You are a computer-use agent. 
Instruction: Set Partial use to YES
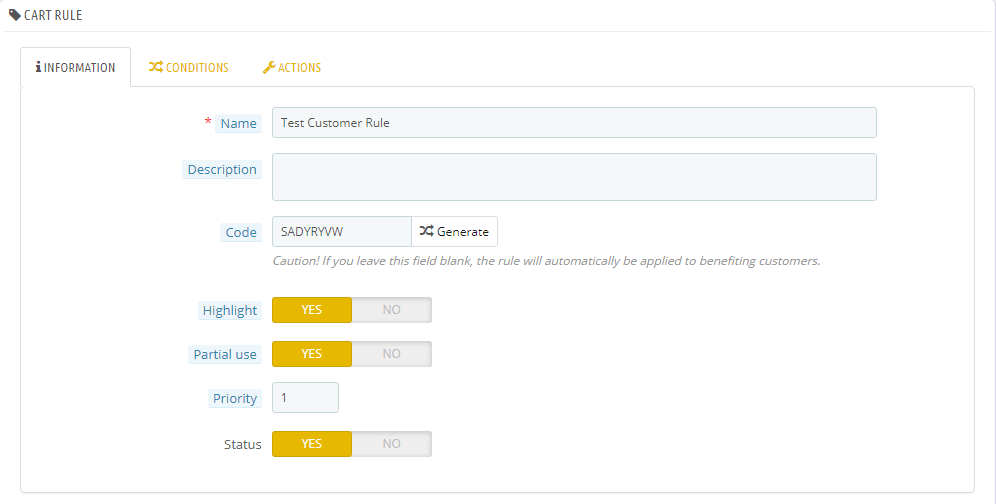pyautogui.click(x=312, y=353)
